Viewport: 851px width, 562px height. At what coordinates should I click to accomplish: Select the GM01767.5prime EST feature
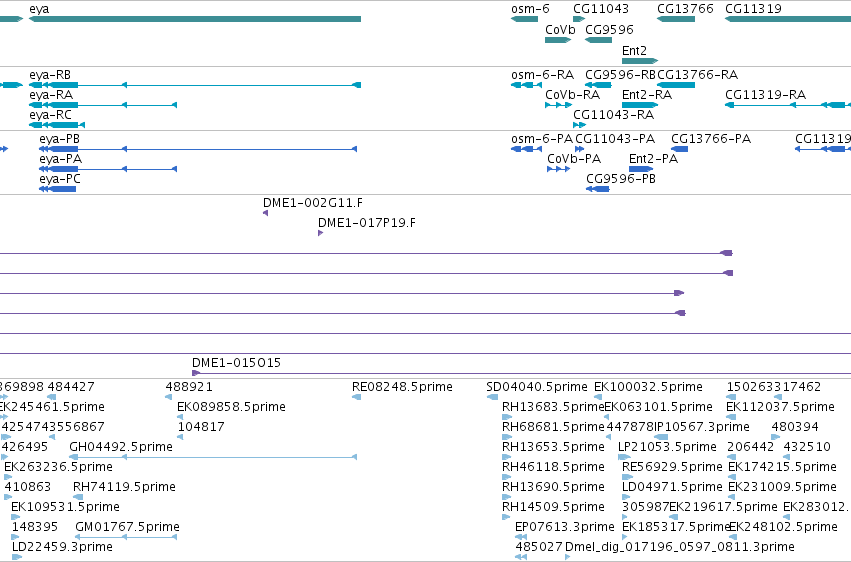[x=126, y=537]
